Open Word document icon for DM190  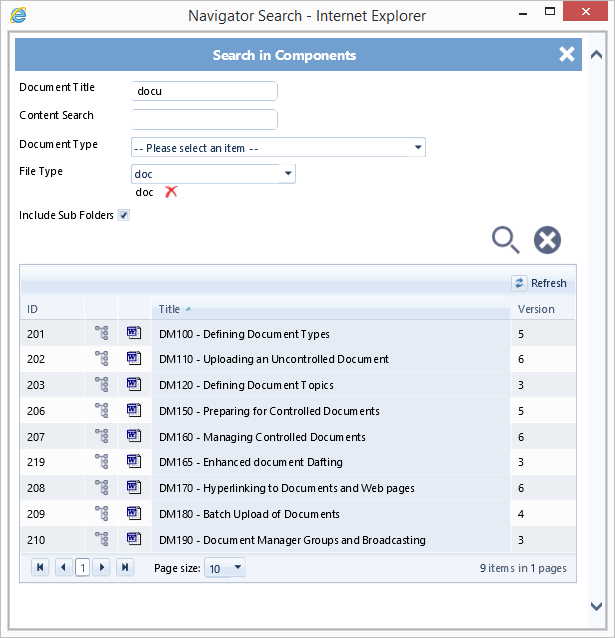(x=134, y=539)
